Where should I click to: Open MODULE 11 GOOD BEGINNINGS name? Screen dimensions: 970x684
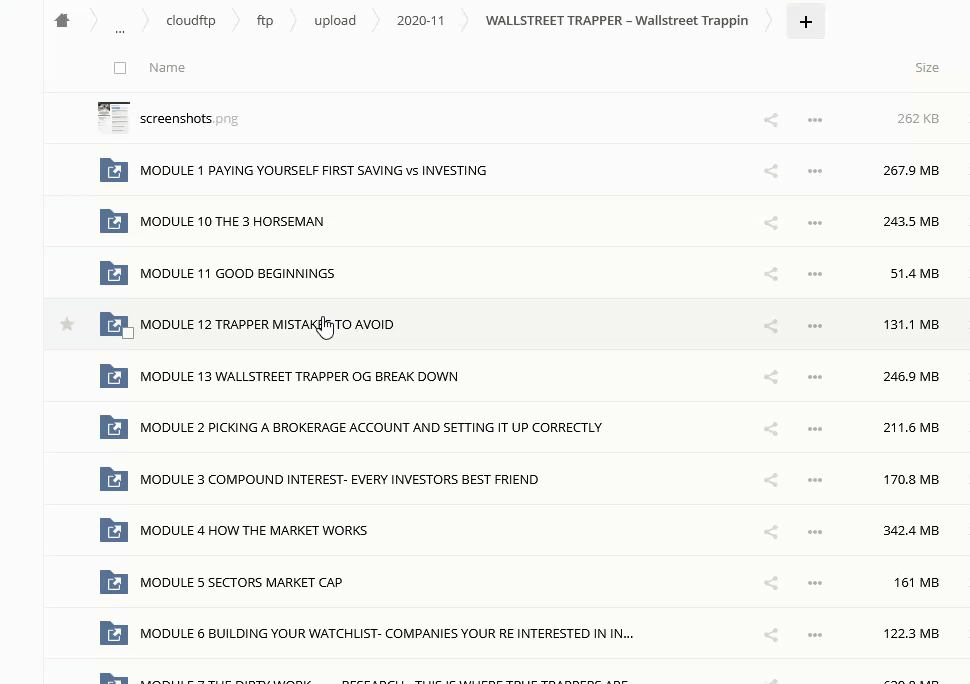[237, 273]
